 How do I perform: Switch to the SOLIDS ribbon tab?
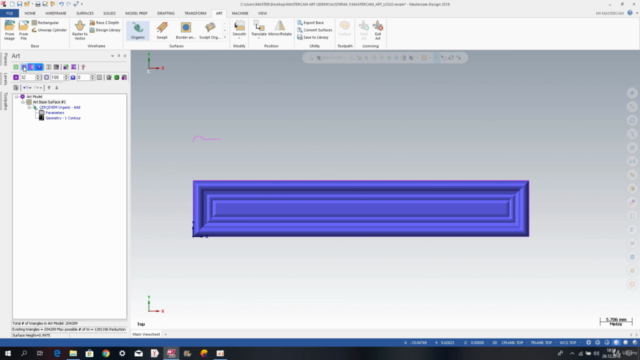pyautogui.click(x=109, y=13)
